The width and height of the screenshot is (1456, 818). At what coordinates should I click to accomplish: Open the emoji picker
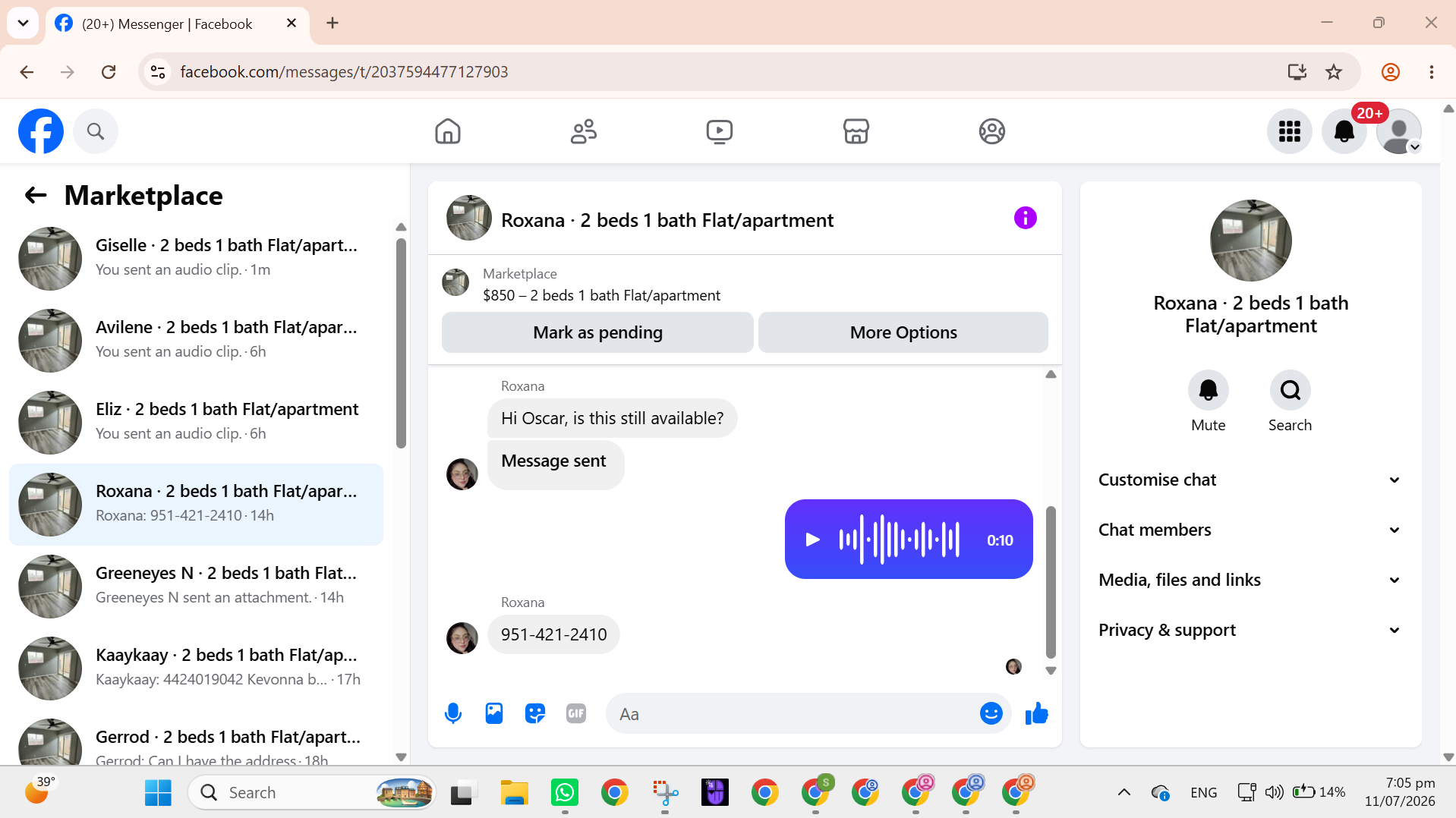(x=991, y=713)
